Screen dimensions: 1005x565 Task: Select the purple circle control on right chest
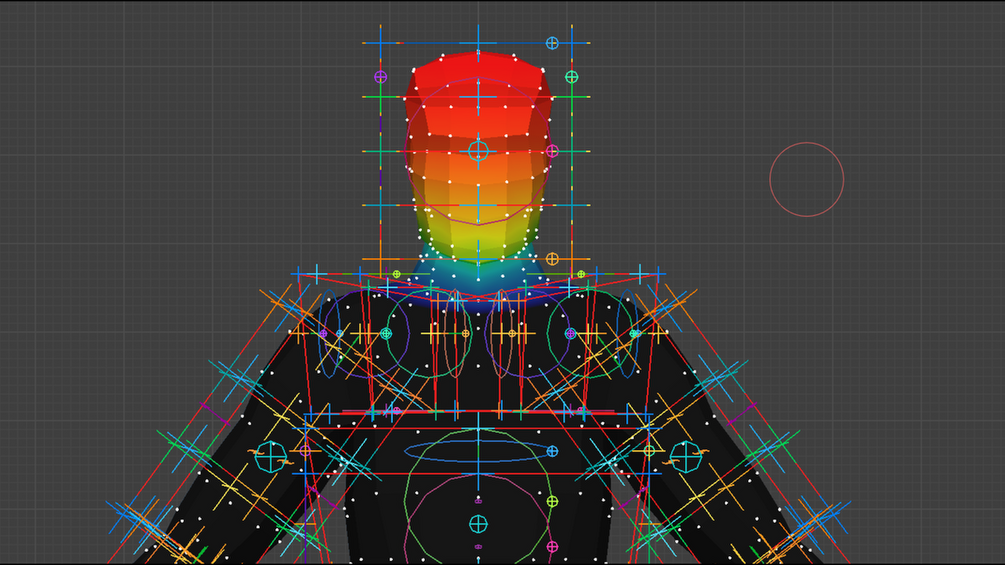(570, 333)
